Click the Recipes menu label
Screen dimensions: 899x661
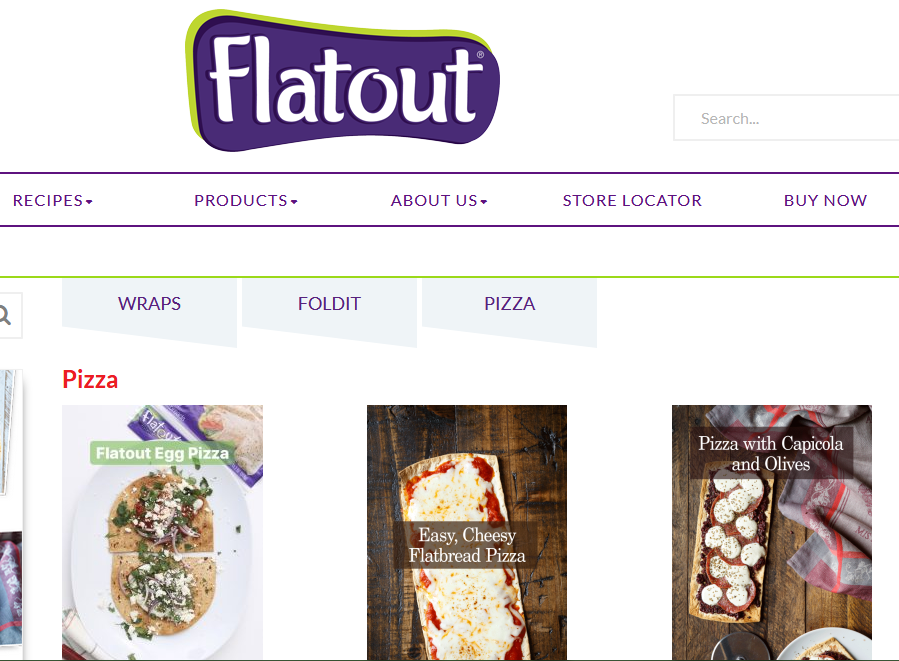tap(48, 201)
